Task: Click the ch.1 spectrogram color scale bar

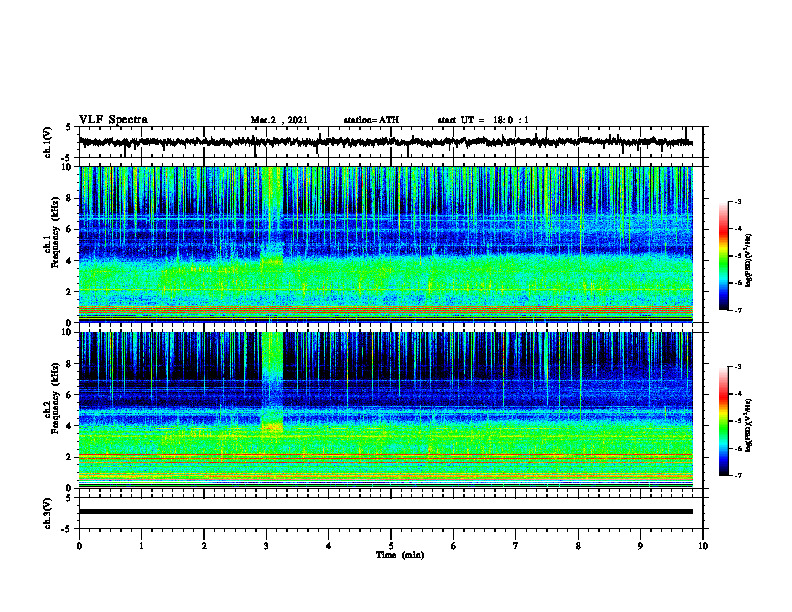Action: (723, 256)
